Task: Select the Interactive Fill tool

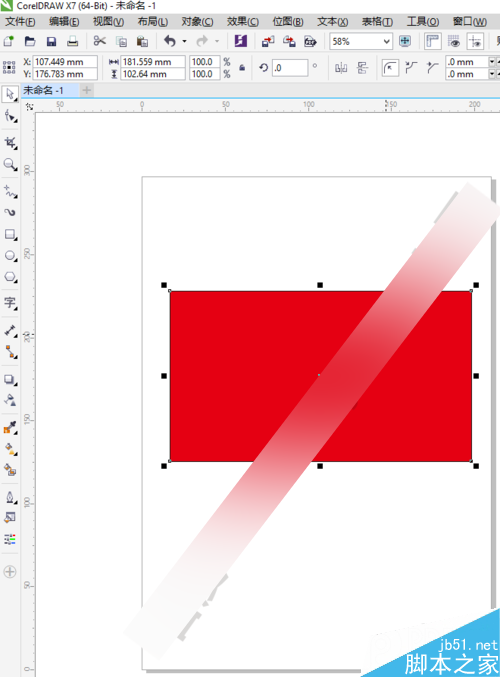Action: (10, 449)
